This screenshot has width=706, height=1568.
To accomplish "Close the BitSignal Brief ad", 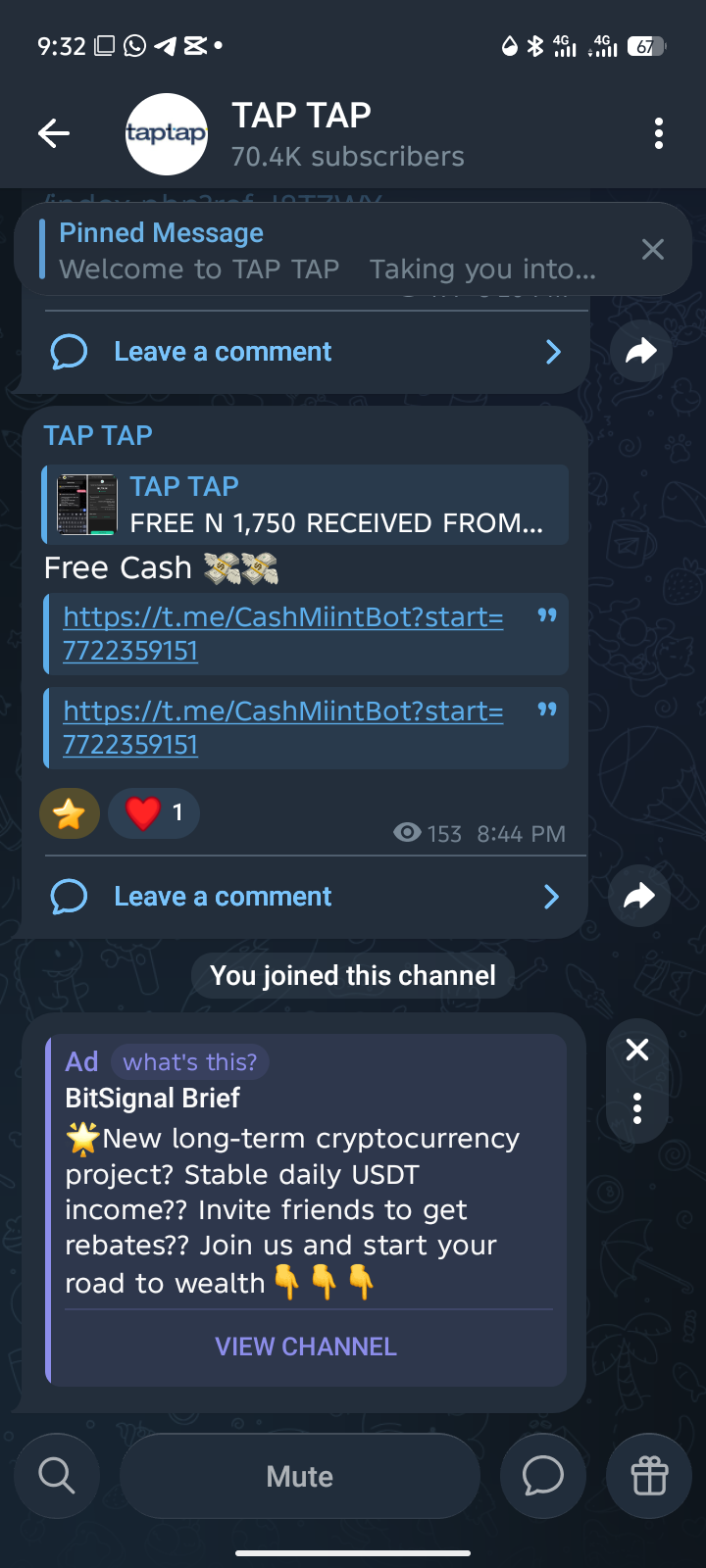I will (637, 1051).
